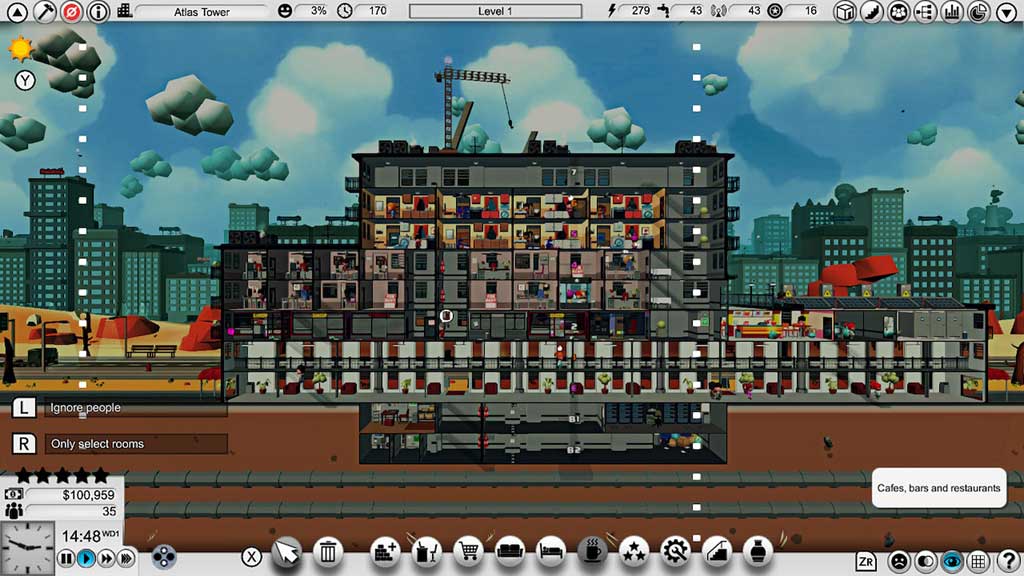Open the hammer build tools icon
This screenshot has height=576, width=1024.
click(x=44, y=12)
